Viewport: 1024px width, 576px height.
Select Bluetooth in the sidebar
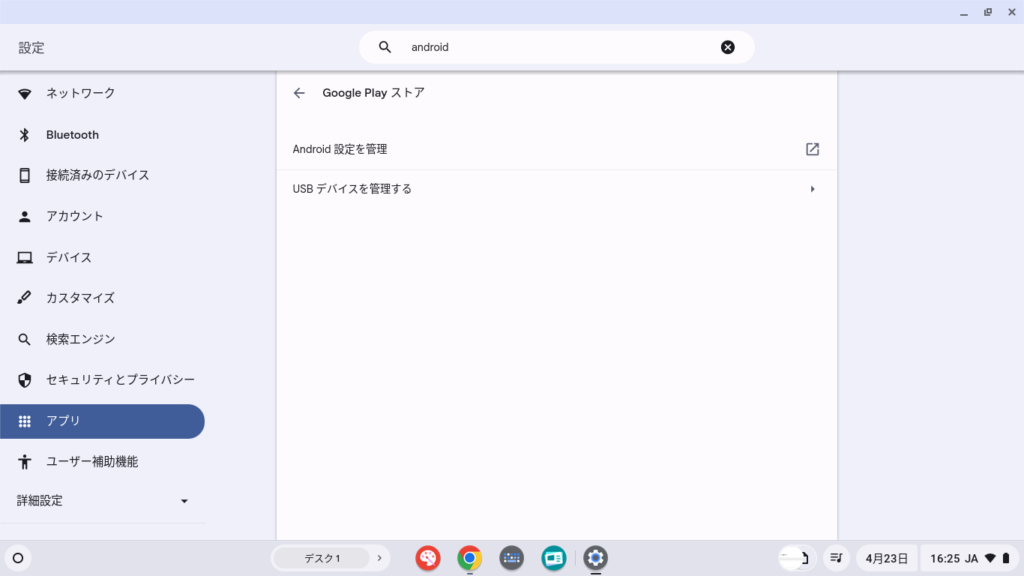point(72,135)
